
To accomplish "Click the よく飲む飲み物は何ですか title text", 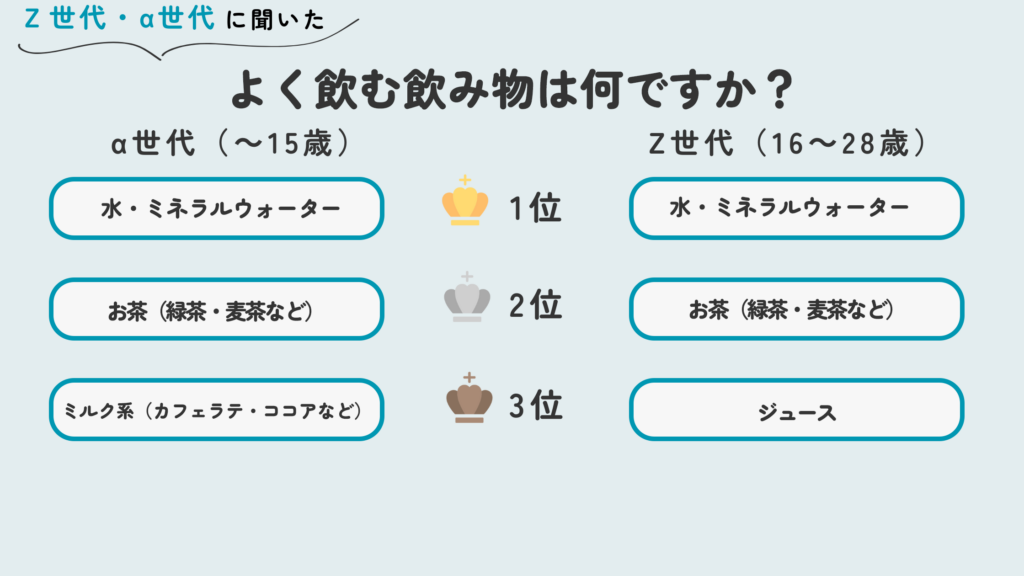I will (x=490, y=92).
